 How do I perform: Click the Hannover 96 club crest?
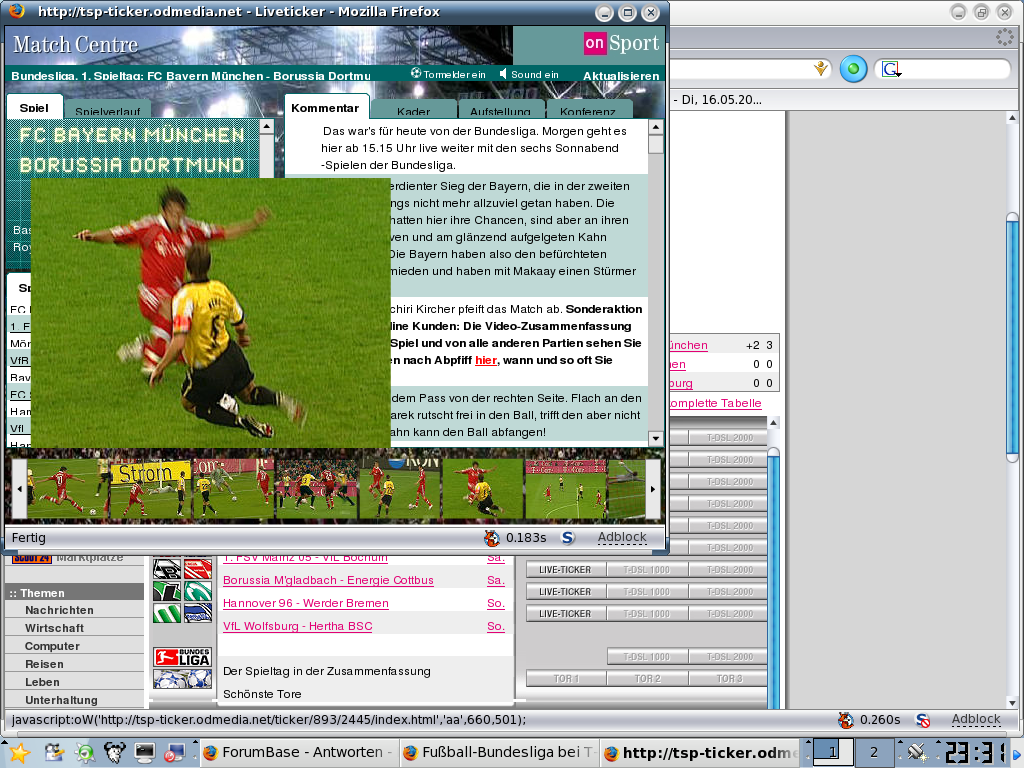167,591
